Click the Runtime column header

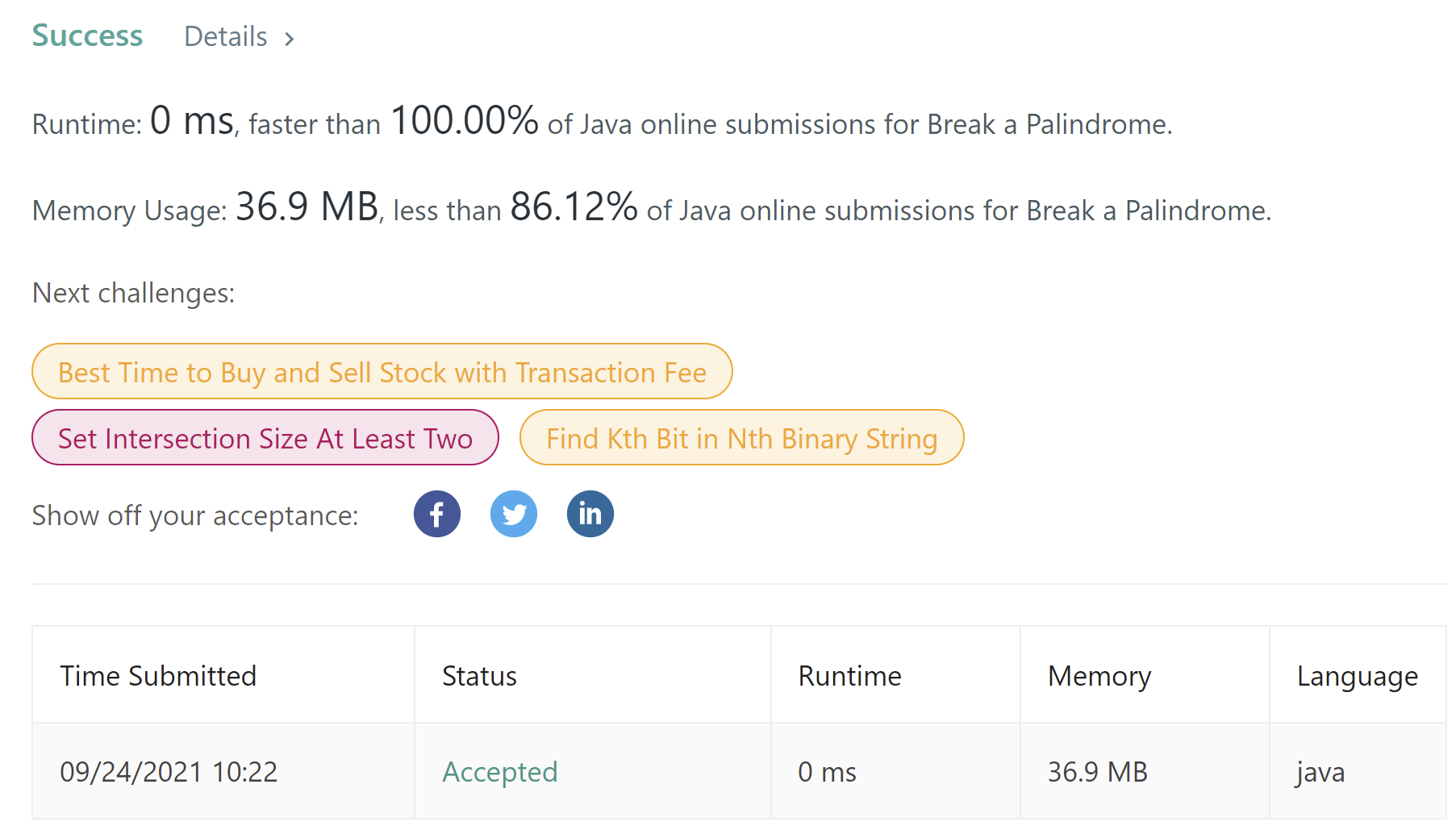[849, 676]
